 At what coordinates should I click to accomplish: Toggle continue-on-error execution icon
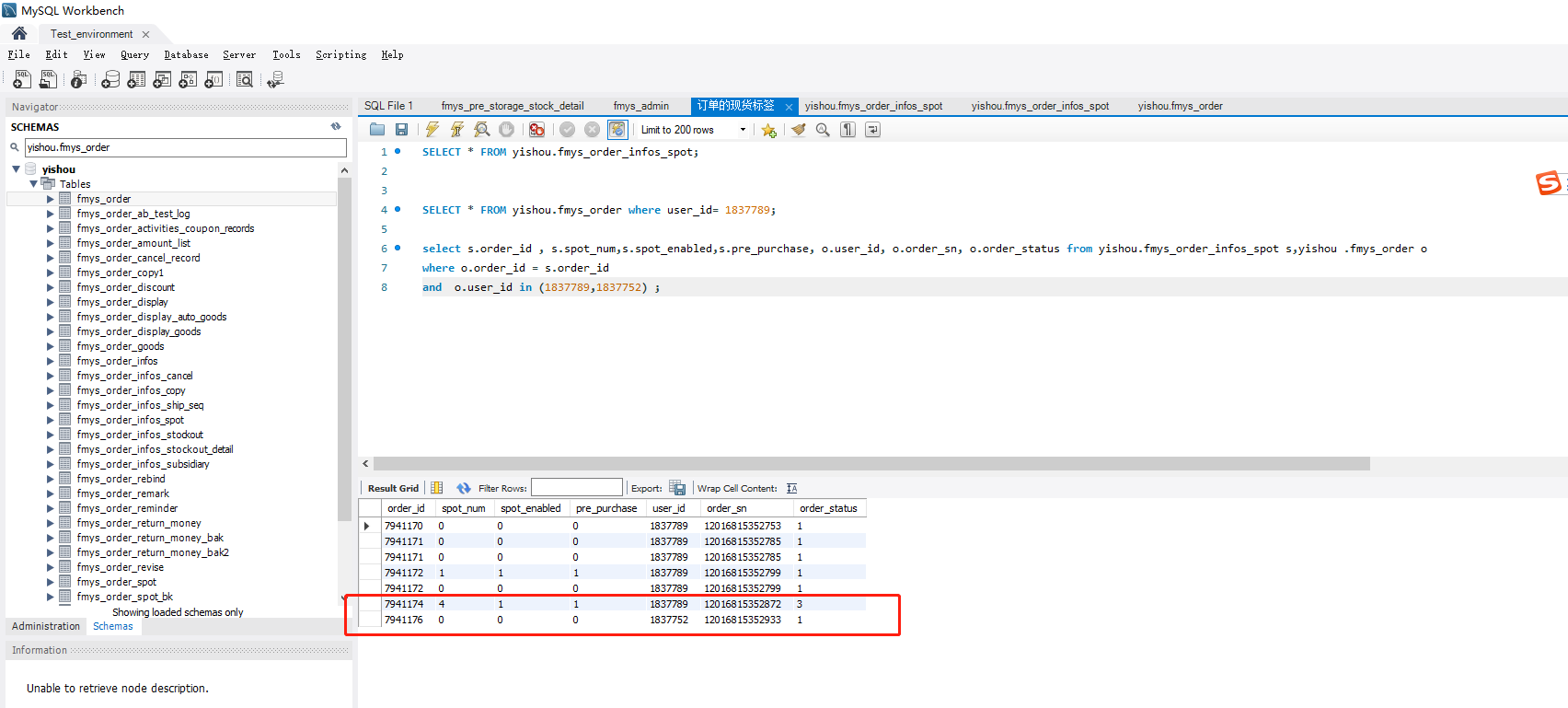(537, 130)
